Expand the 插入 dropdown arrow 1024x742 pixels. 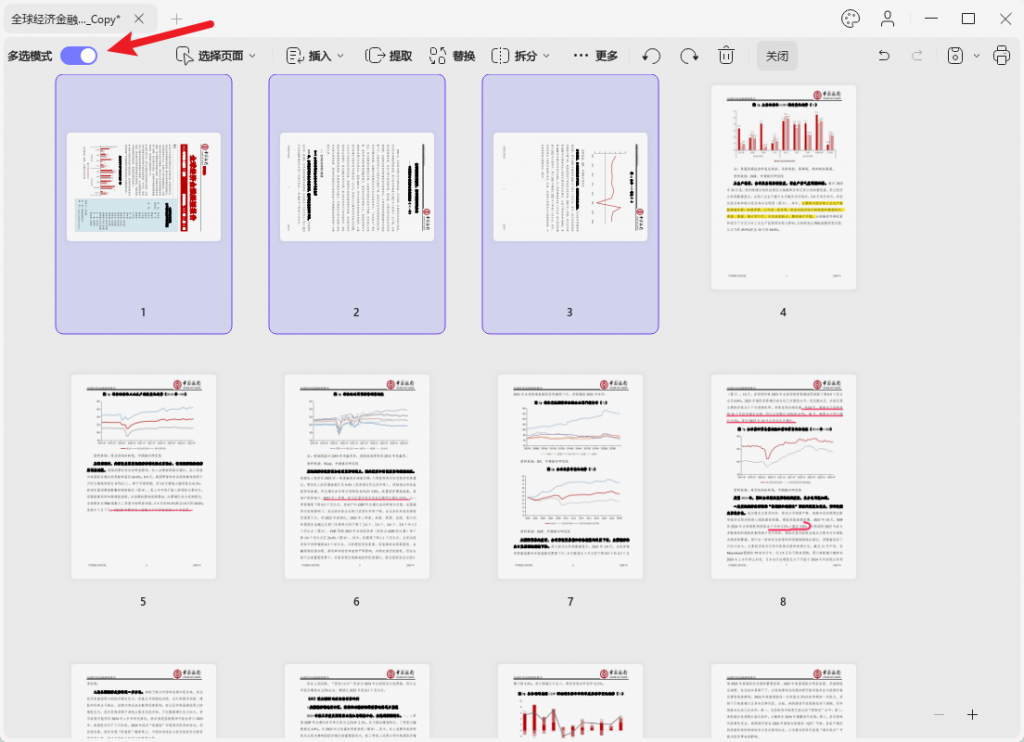(341, 56)
